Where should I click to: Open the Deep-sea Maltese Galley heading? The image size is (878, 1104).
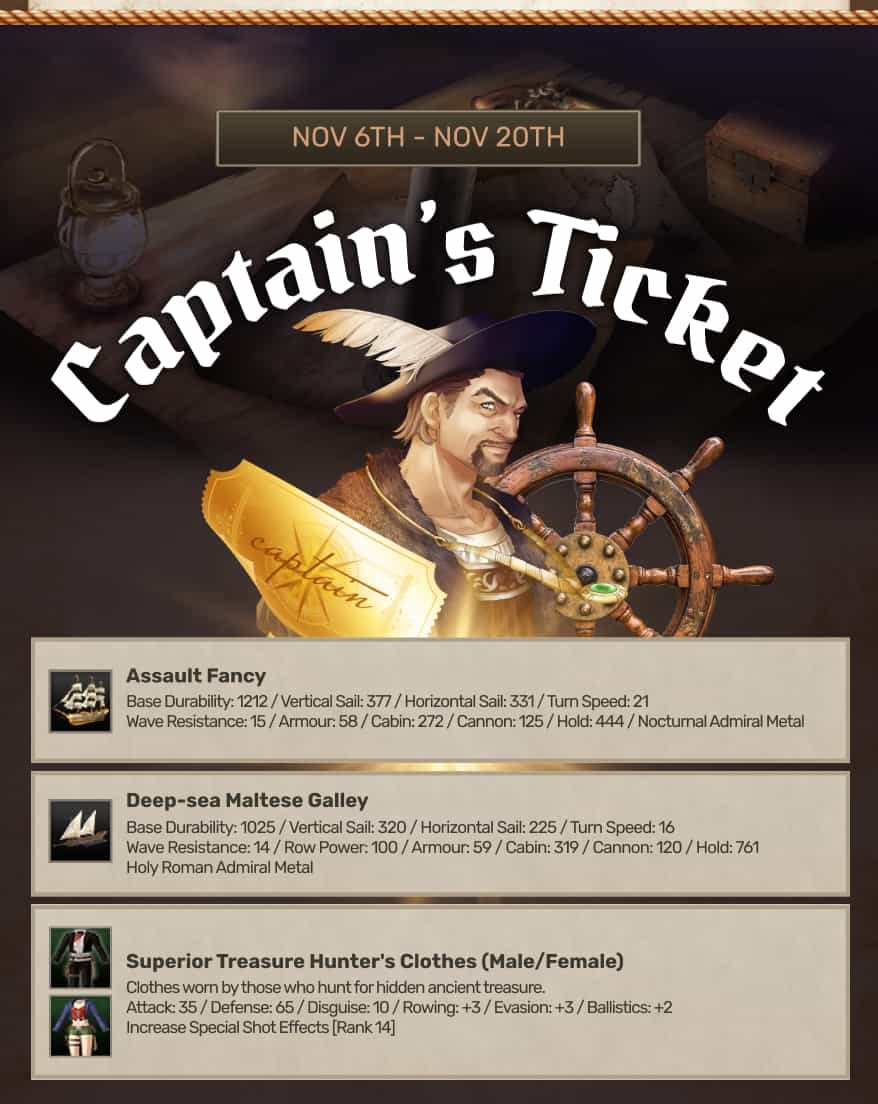[x=247, y=801]
